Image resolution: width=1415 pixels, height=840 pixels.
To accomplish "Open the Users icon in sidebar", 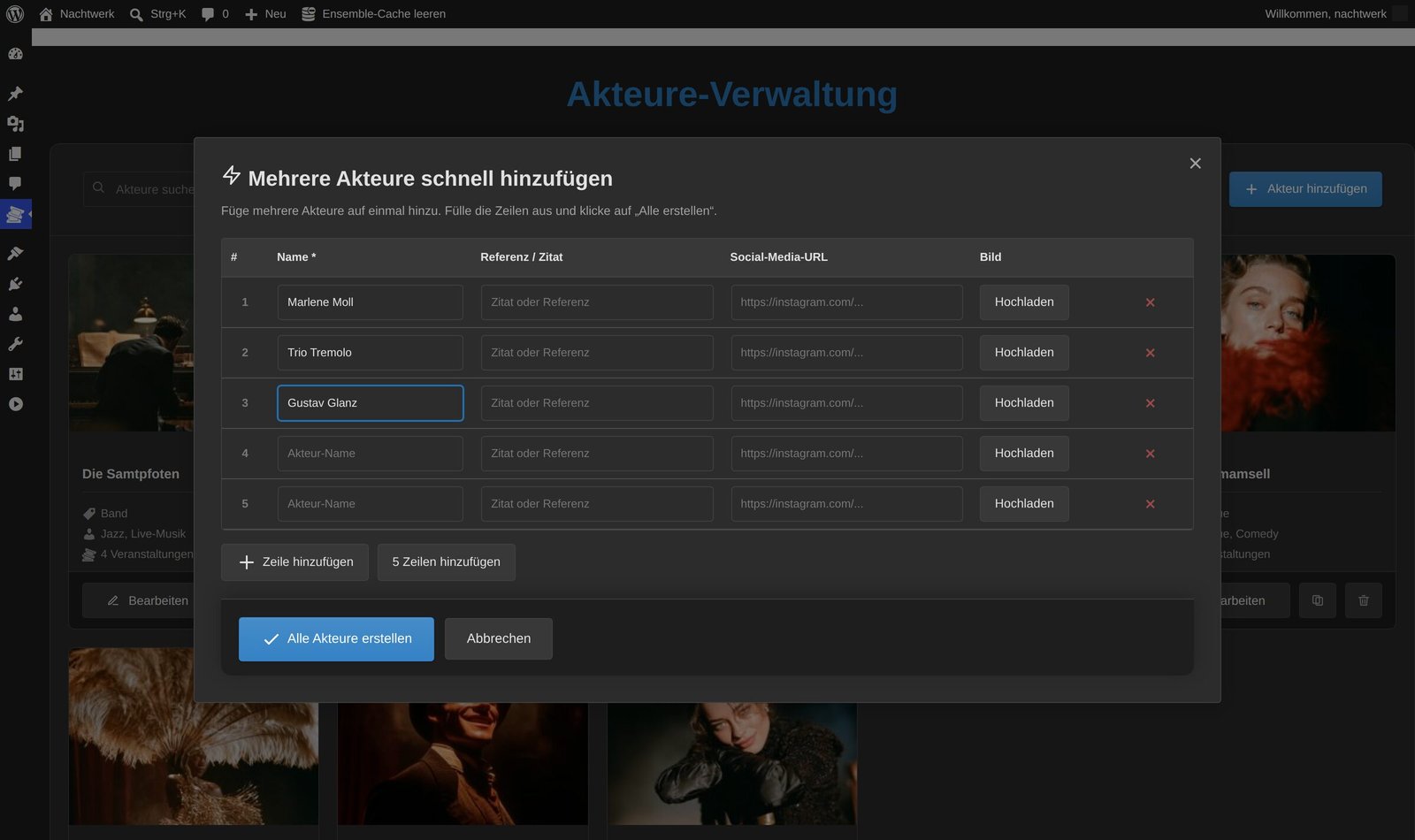I will 15,314.
